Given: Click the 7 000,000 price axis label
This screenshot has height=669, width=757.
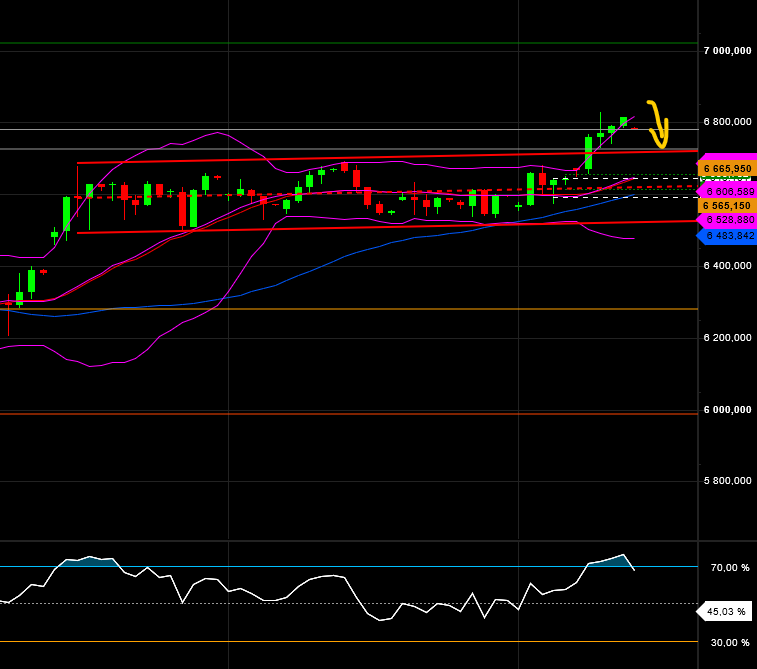Looking at the screenshot, I should [x=728, y=51].
